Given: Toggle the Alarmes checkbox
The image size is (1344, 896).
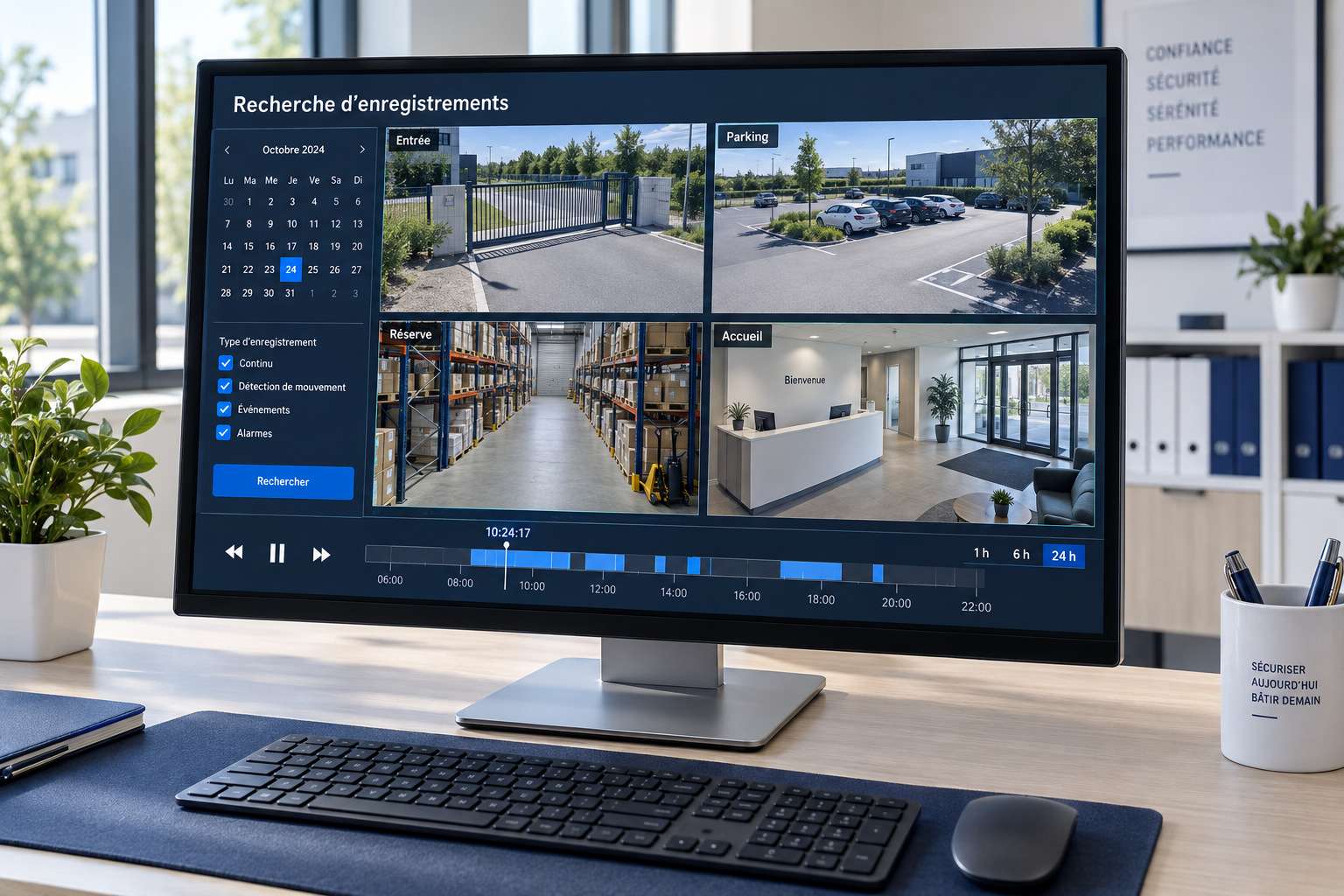Looking at the screenshot, I should 223,432.
